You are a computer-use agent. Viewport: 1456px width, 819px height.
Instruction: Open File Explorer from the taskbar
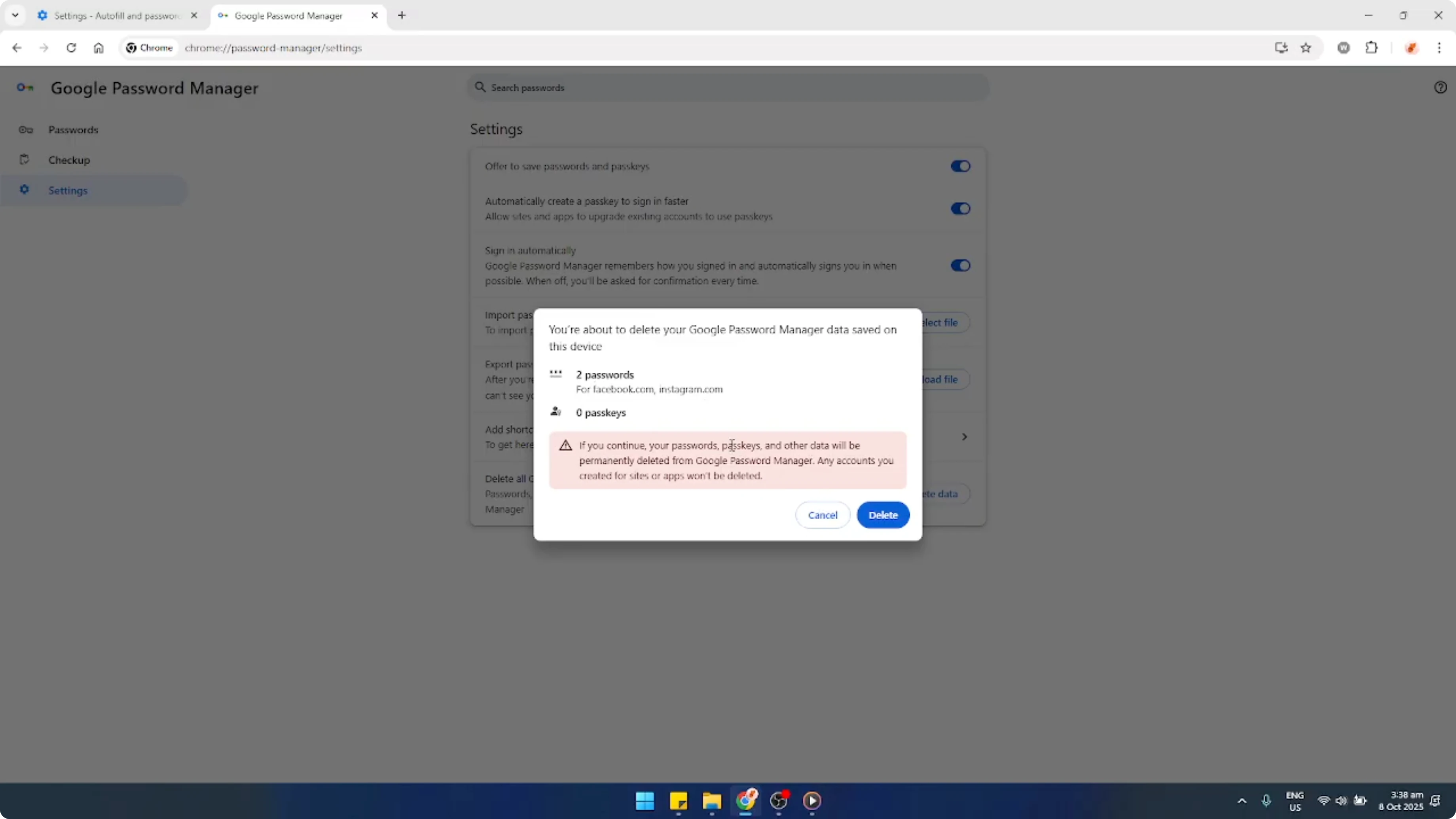point(712,801)
